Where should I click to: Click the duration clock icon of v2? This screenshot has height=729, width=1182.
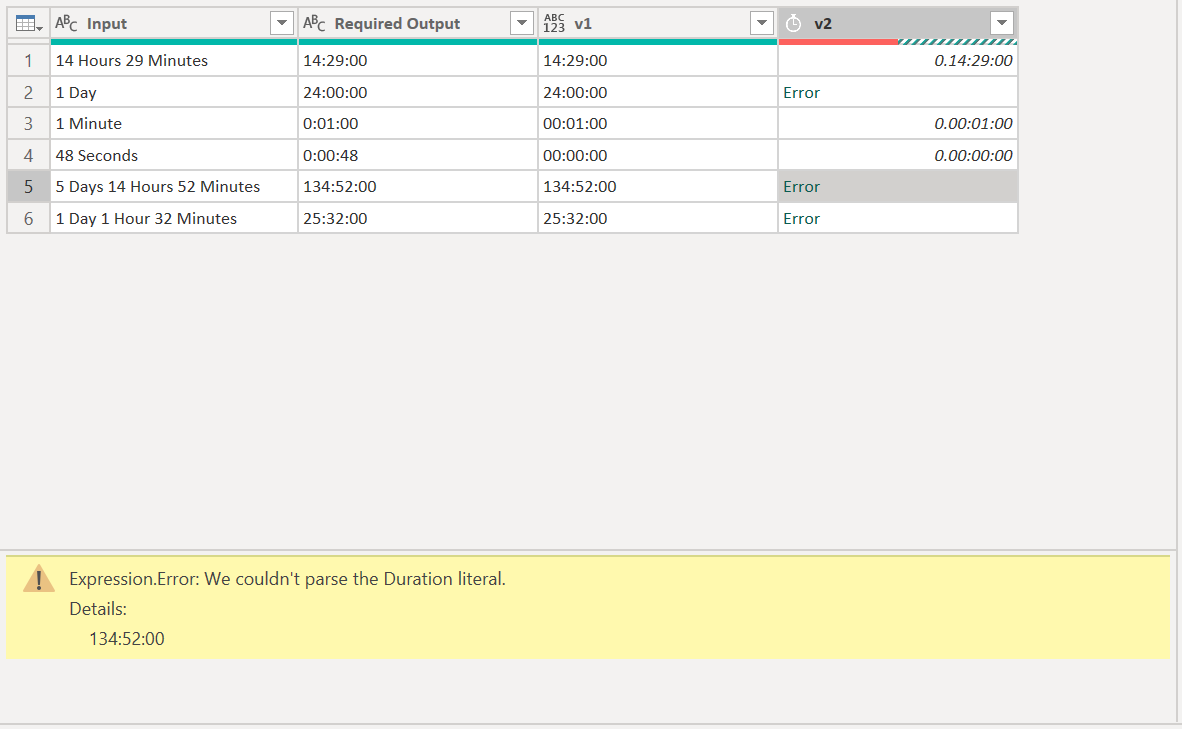click(x=793, y=24)
